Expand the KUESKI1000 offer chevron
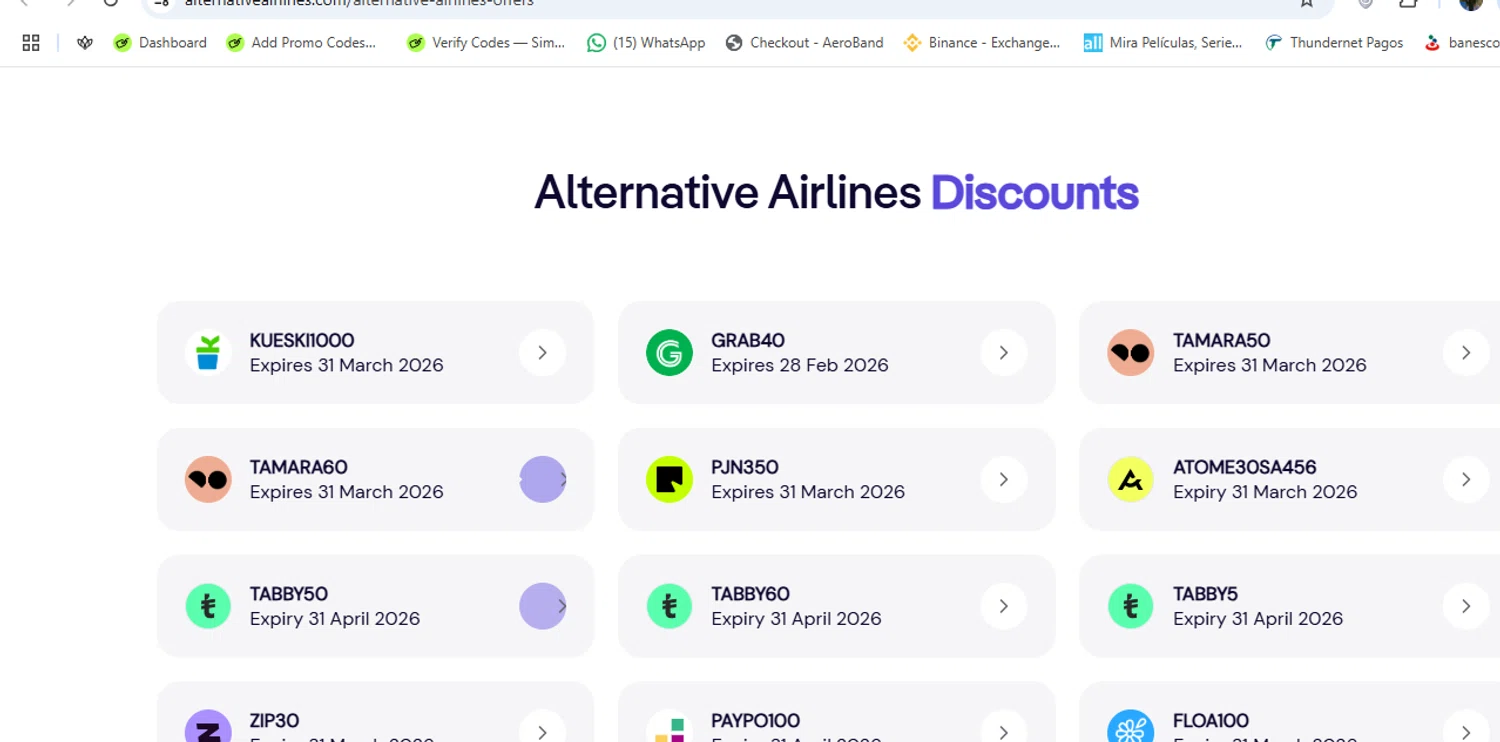Image resolution: width=1500 pixels, height=742 pixels. click(542, 353)
